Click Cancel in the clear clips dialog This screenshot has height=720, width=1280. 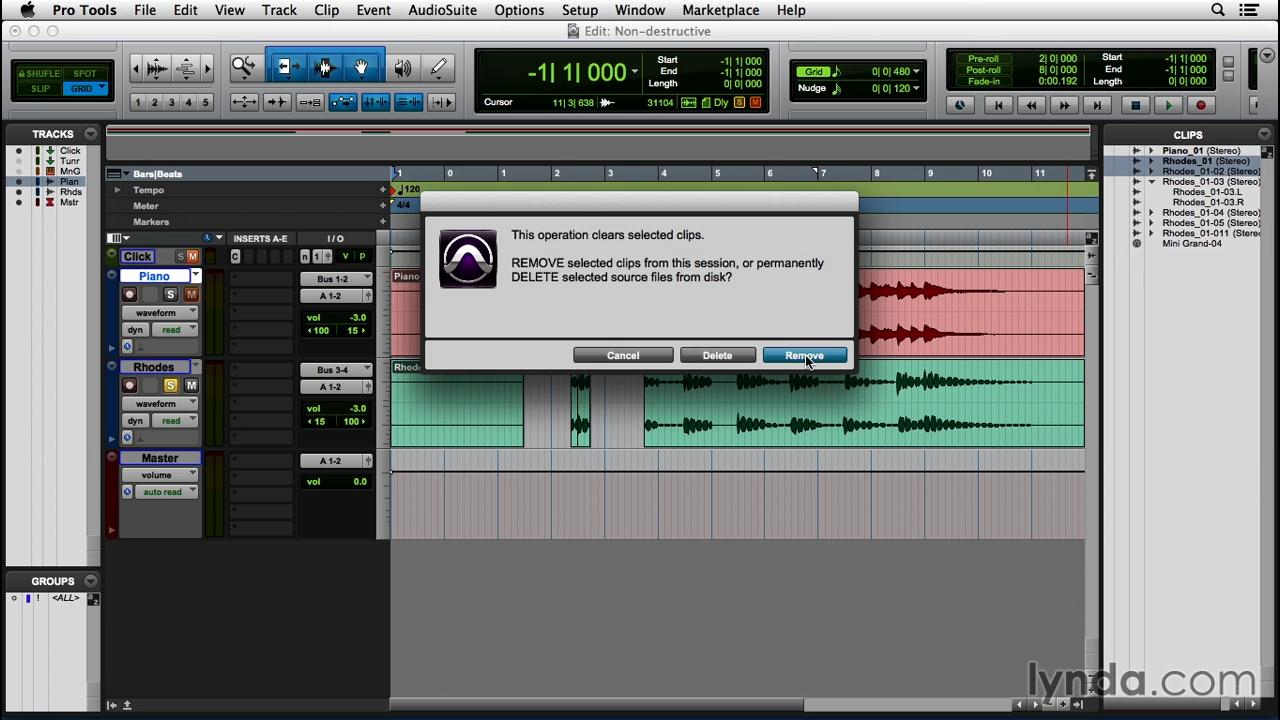coord(622,356)
